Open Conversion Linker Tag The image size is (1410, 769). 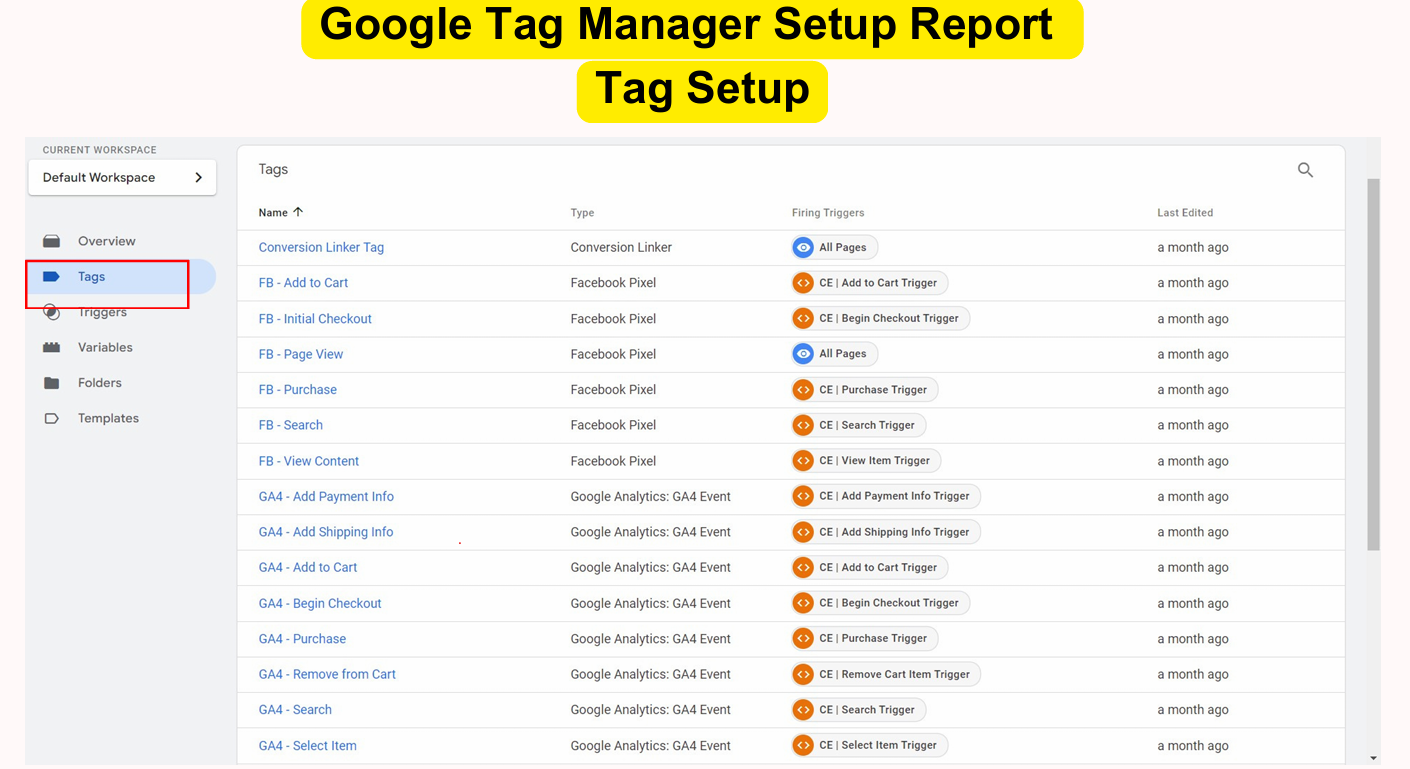click(x=321, y=247)
